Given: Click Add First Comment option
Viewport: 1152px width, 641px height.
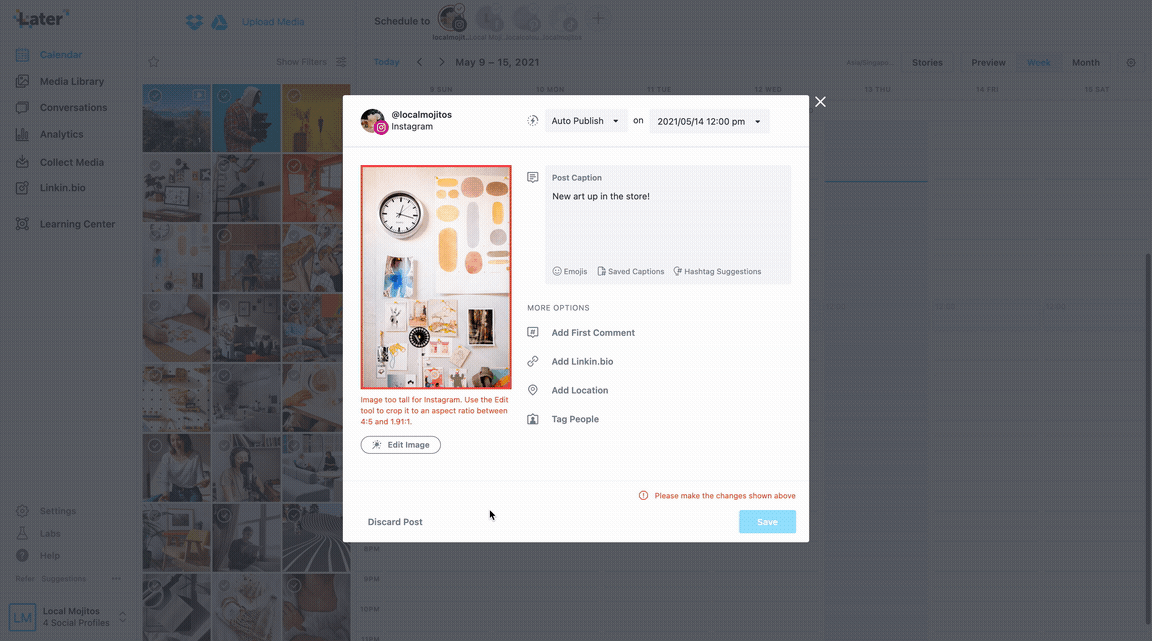Looking at the screenshot, I should click(593, 333).
